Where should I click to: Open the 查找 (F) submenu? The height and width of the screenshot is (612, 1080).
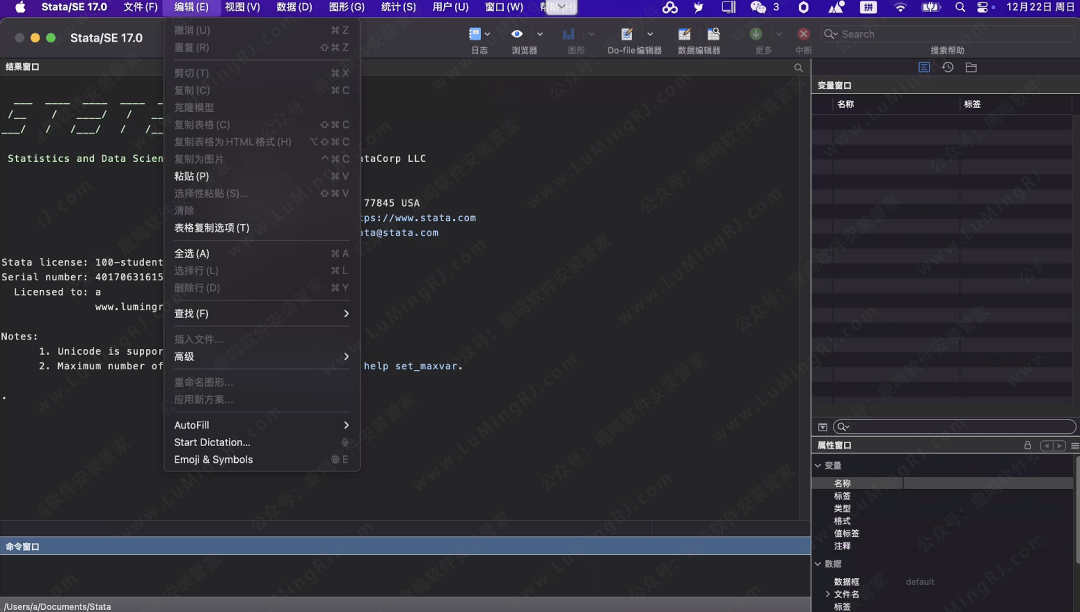tap(260, 314)
